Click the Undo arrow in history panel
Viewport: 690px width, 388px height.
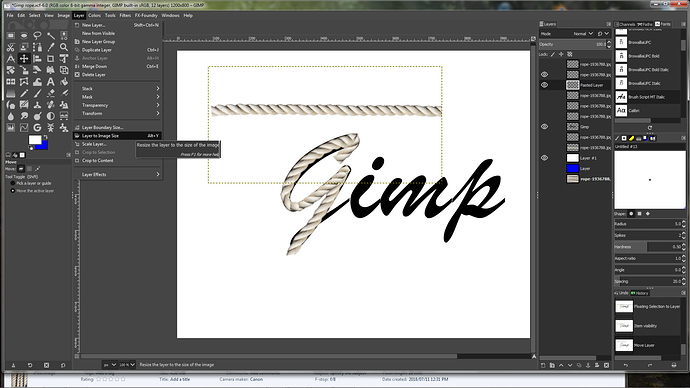[625, 365]
